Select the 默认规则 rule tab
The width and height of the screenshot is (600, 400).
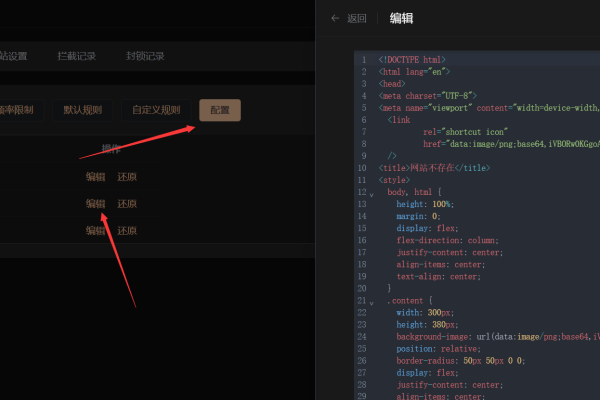pyautogui.click(x=83, y=110)
